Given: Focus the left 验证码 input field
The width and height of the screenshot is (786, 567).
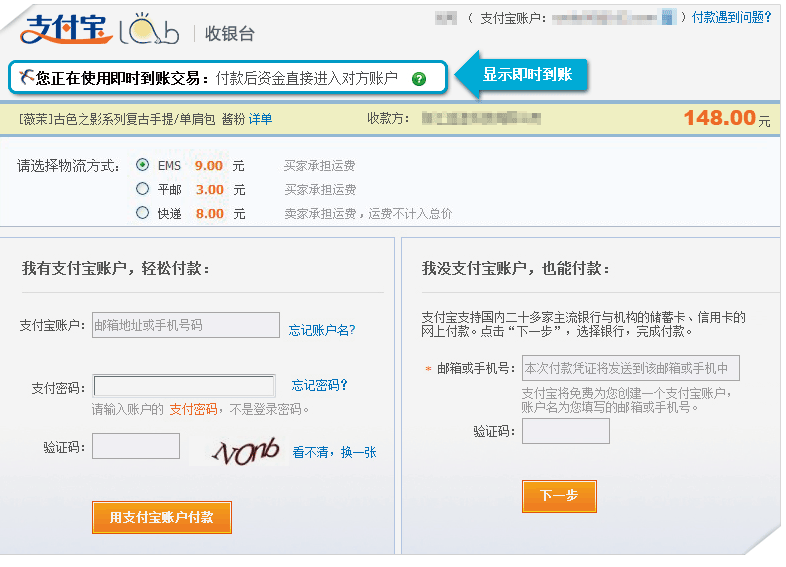Looking at the screenshot, I should tap(136, 446).
